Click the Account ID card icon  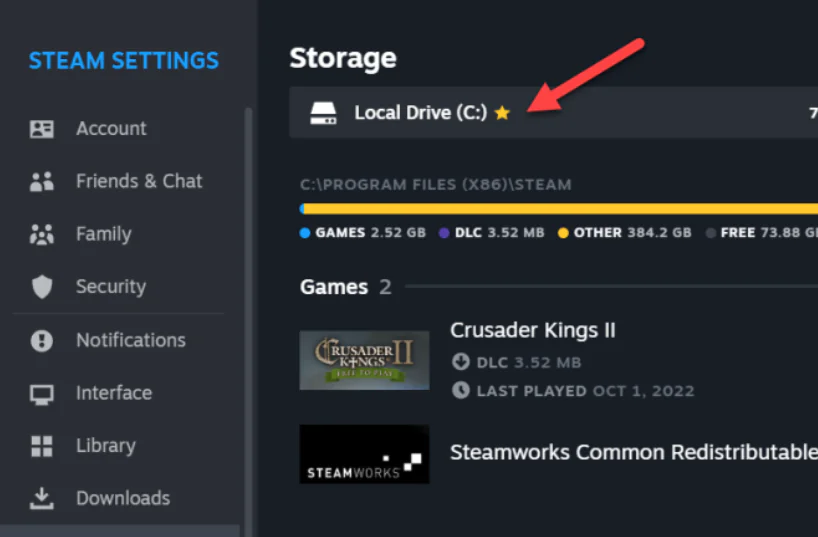(x=41, y=129)
